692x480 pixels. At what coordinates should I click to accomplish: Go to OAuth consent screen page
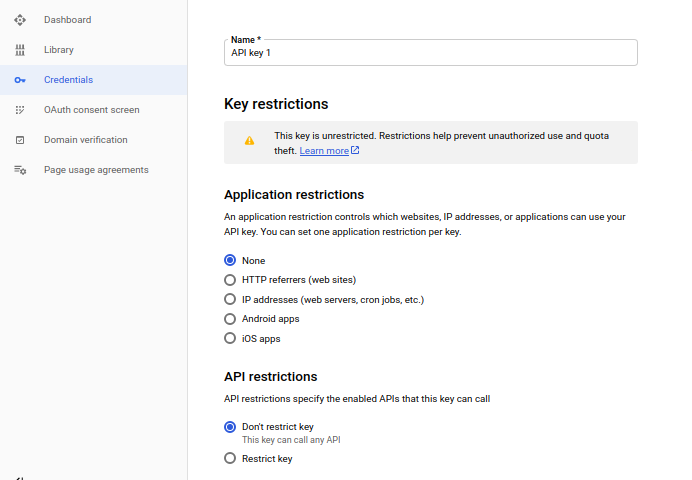(91, 110)
